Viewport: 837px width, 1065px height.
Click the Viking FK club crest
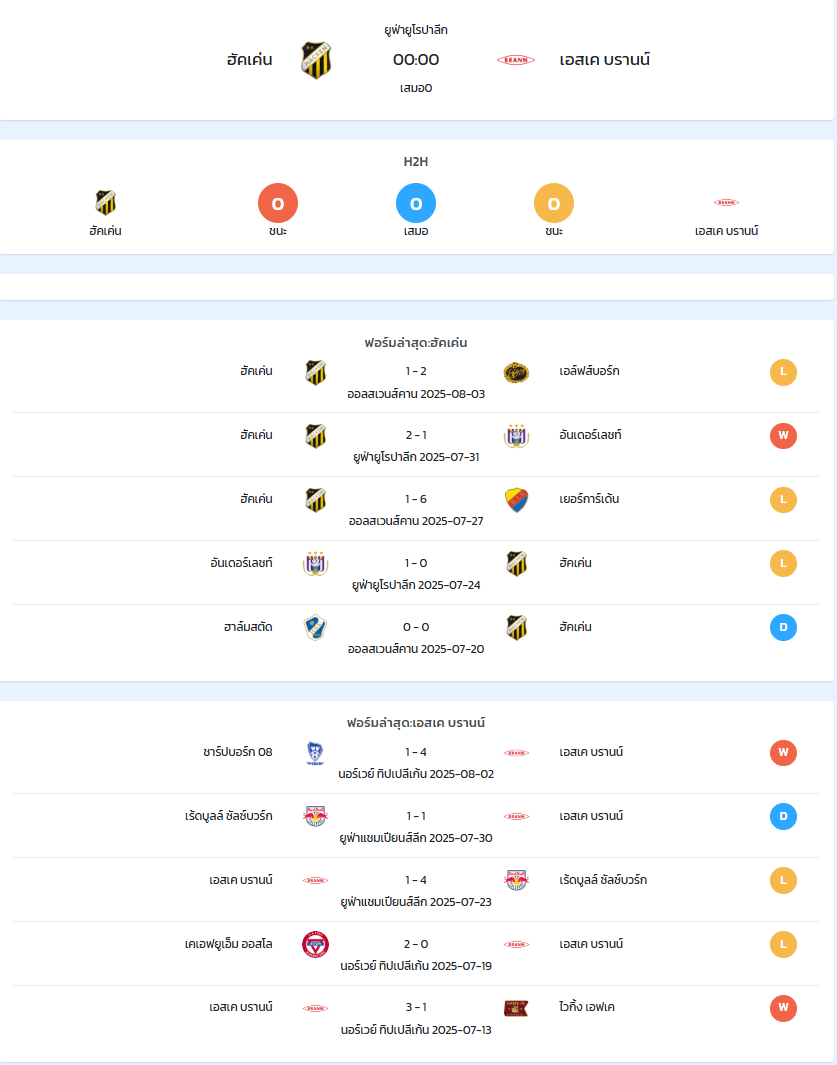click(516, 1008)
